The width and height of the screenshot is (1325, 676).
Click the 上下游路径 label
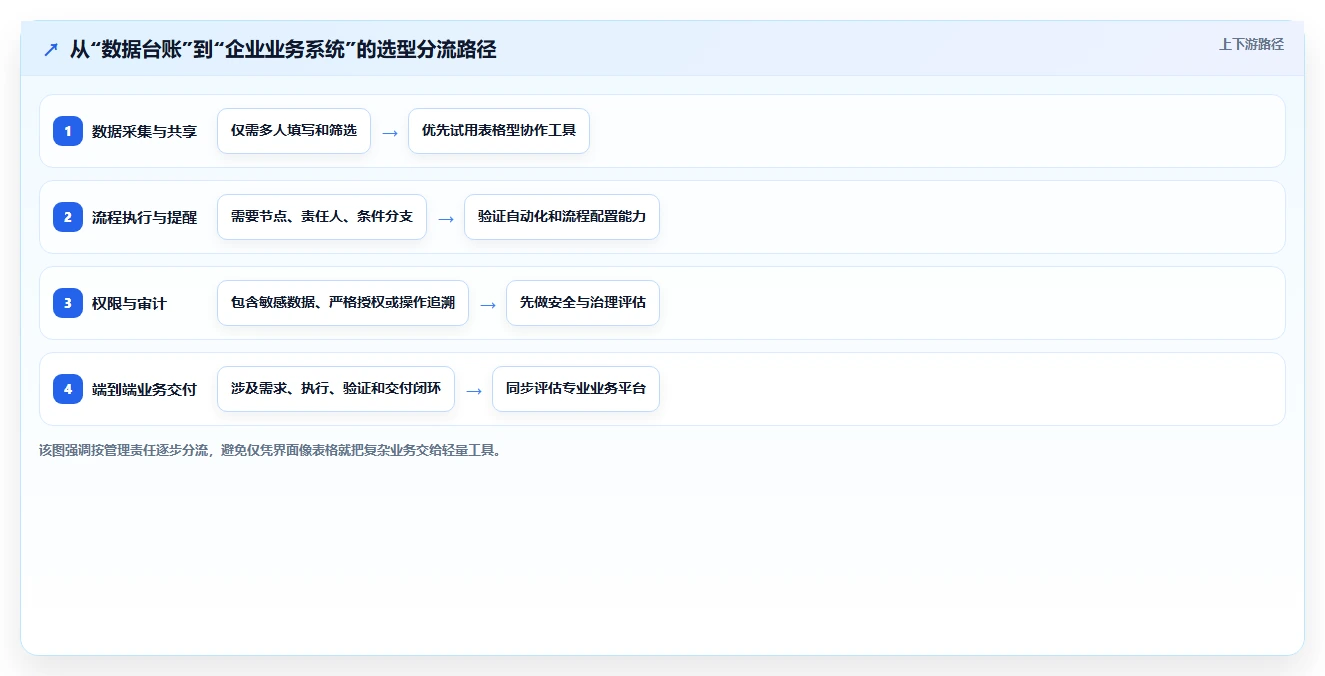pyautogui.click(x=1251, y=44)
